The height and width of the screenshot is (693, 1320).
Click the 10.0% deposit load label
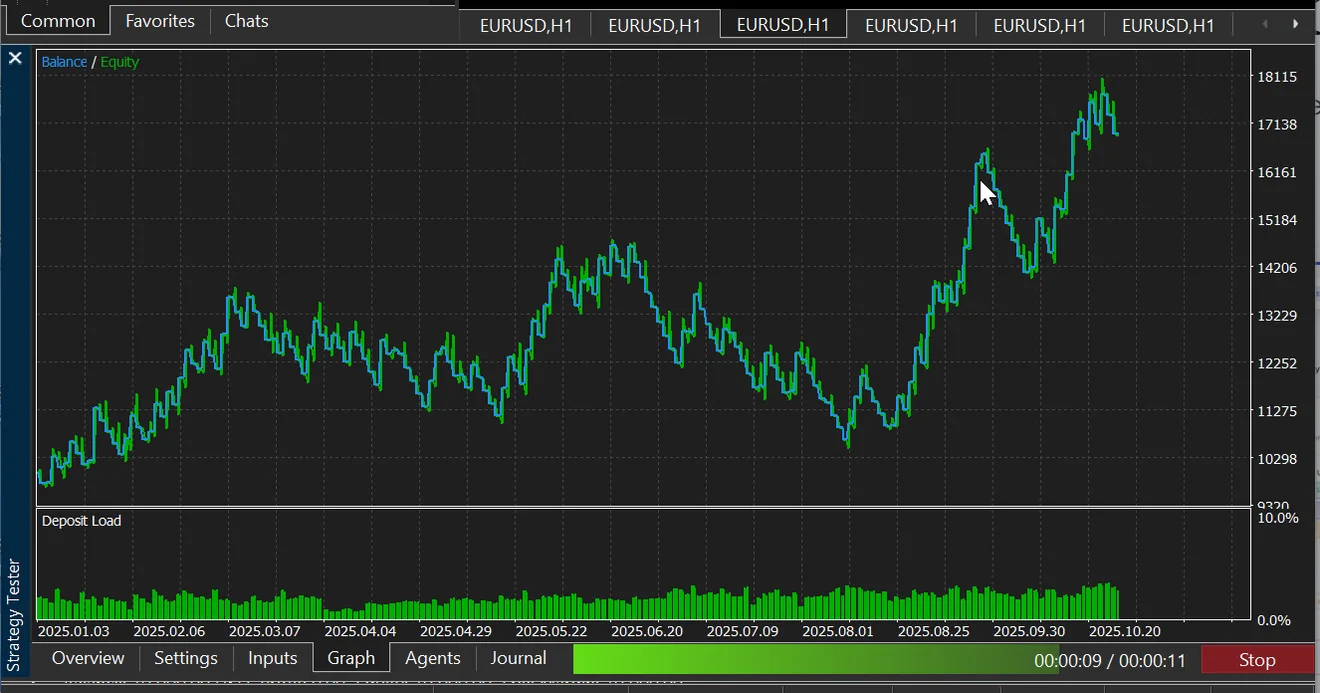click(x=1277, y=518)
